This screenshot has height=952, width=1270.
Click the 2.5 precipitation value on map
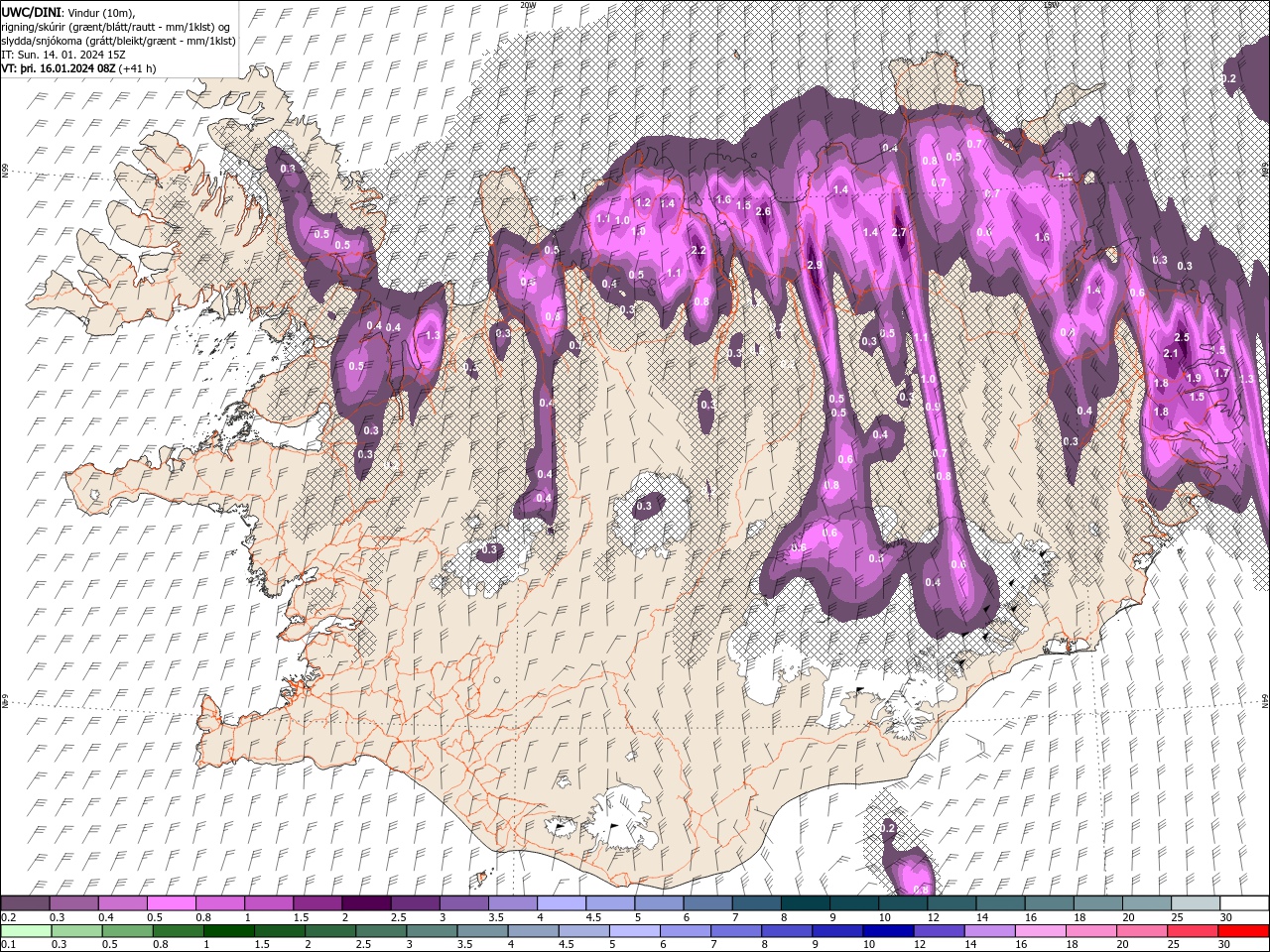coord(1181,339)
